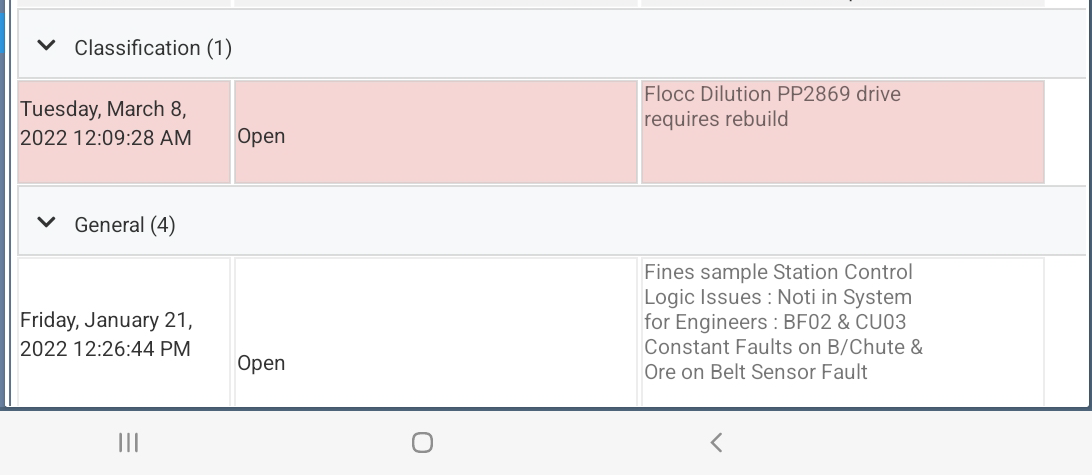Tap the Android back navigation arrow
This screenshot has height=476, width=1092.
[x=716, y=442]
